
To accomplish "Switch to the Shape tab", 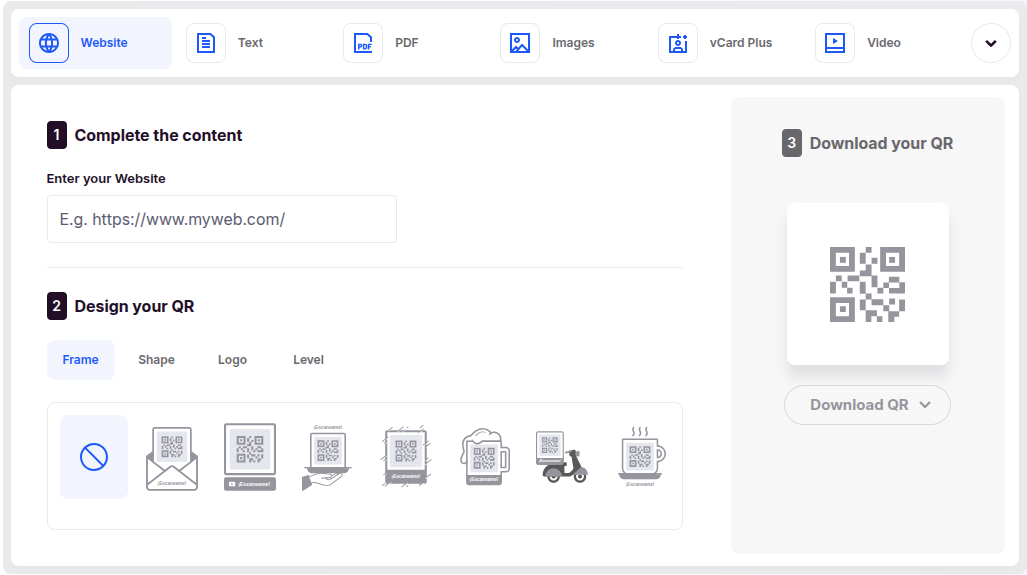I will click(156, 360).
